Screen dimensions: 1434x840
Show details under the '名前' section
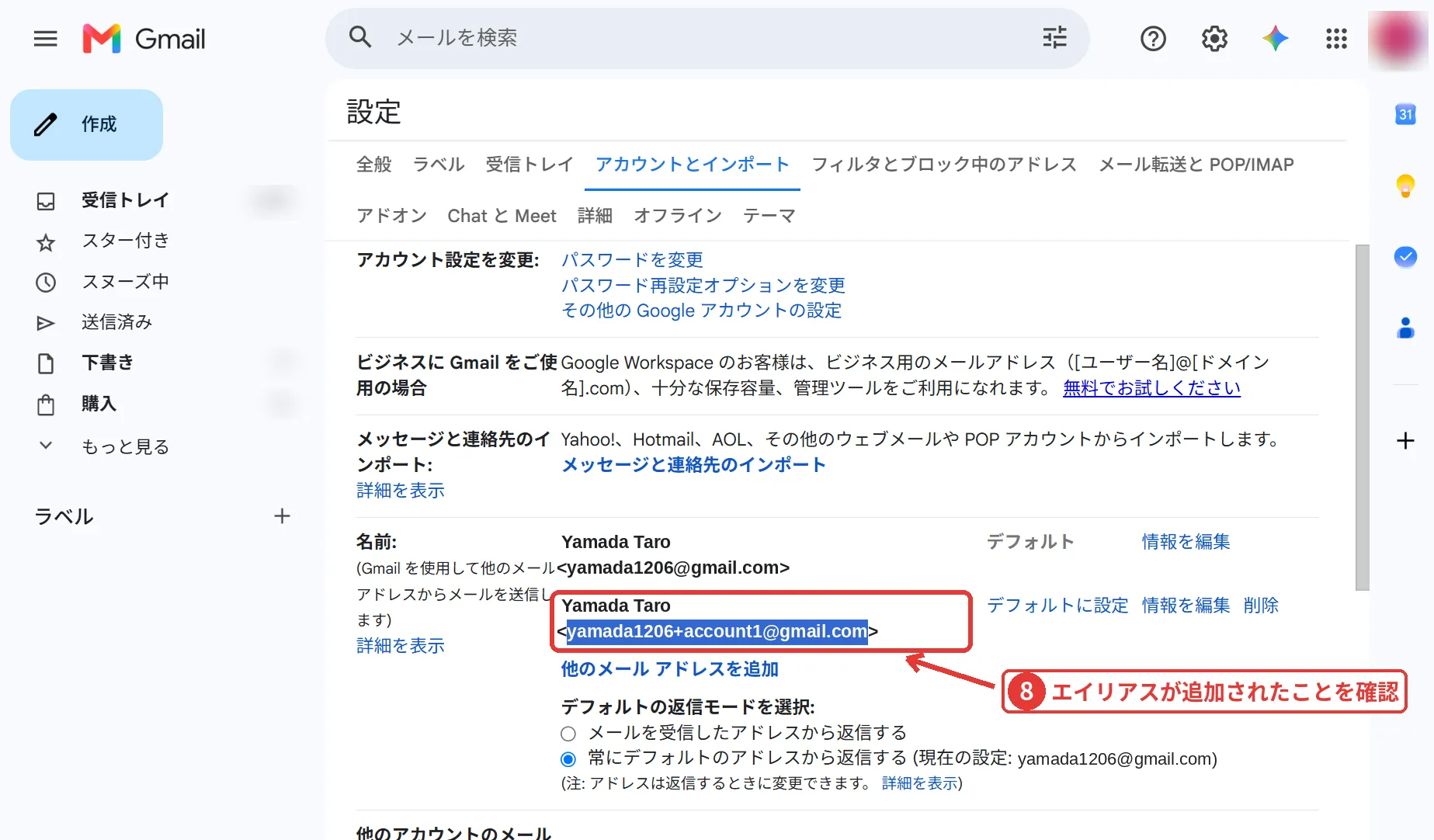(401, 646)
